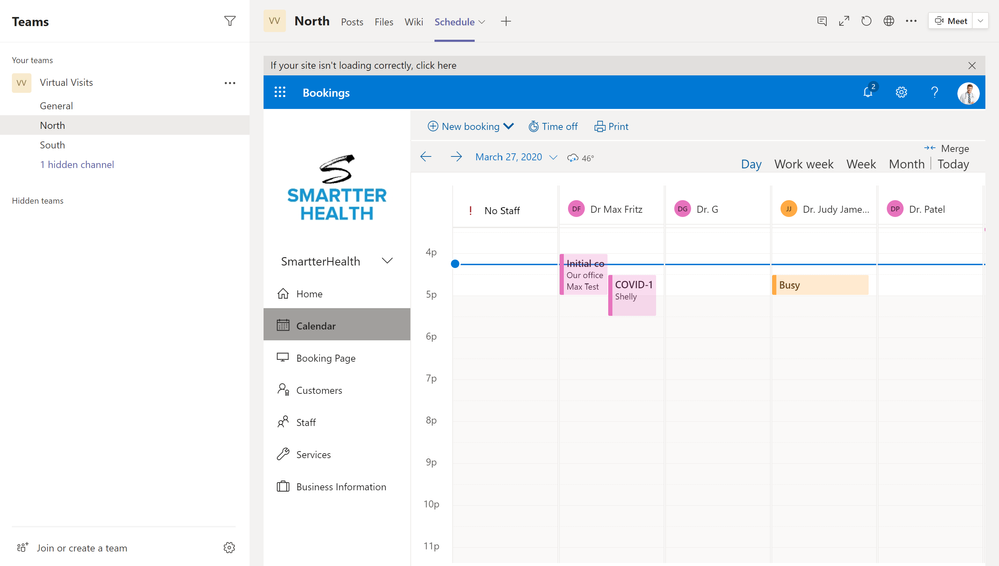Open more options for Virtual Visits team

[x=230, y=83]
